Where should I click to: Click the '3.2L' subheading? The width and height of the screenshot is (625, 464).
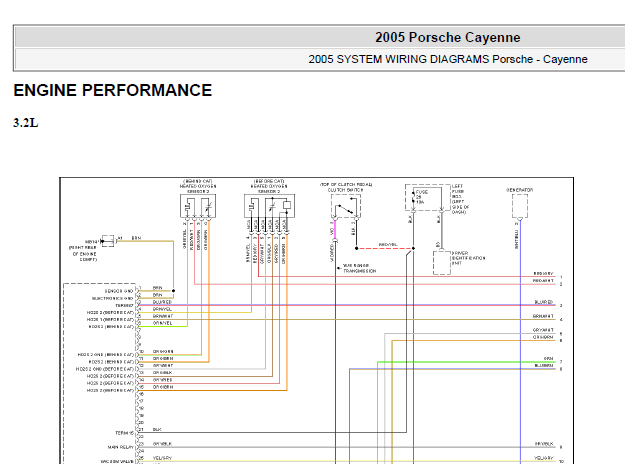coord(26,123)
